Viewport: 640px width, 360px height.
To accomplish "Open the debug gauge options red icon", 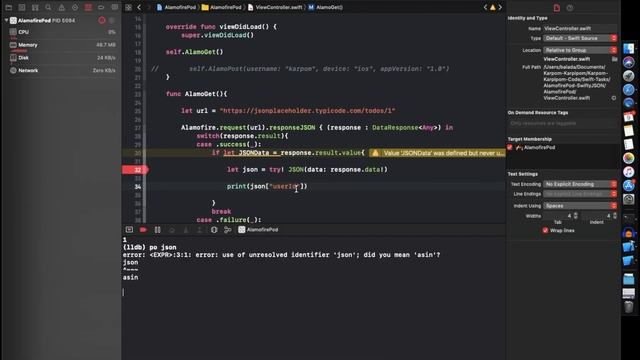I will pos(102,20).
